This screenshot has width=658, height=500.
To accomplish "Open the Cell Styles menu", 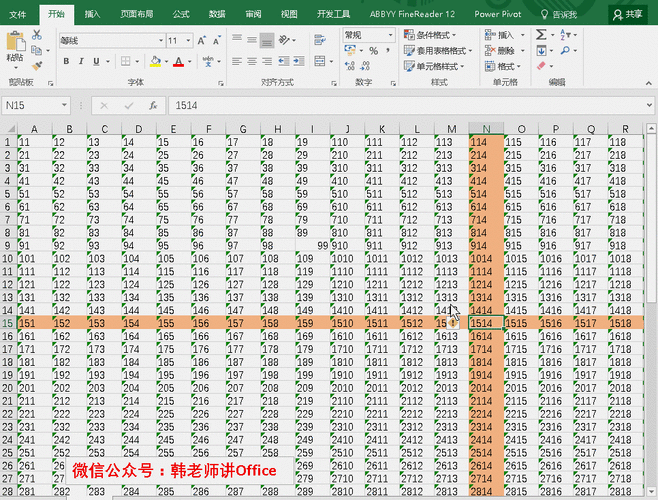I will click(x=434, y=66).
